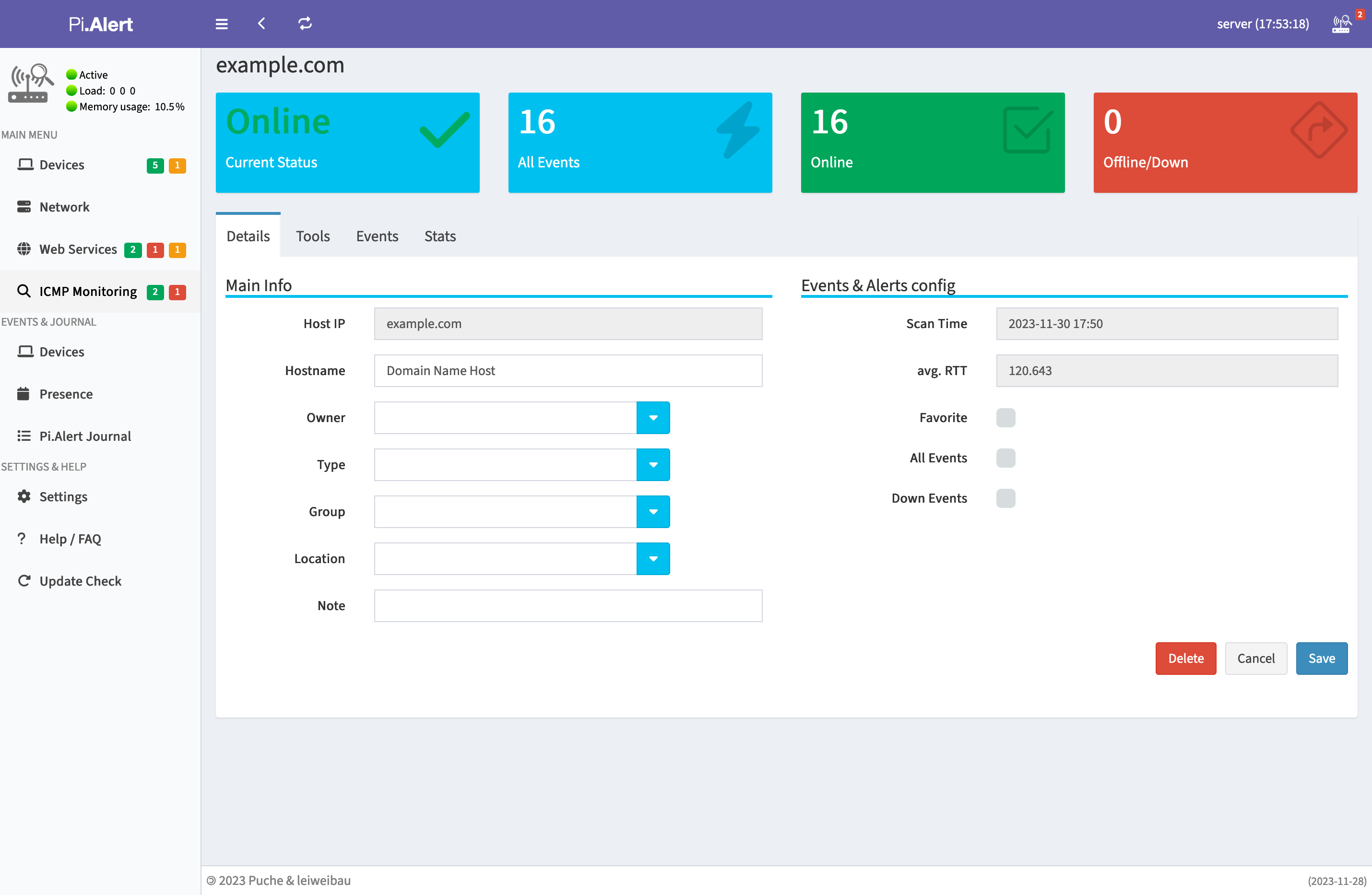Open Presence calendar icon item

(x=24, y=394)
